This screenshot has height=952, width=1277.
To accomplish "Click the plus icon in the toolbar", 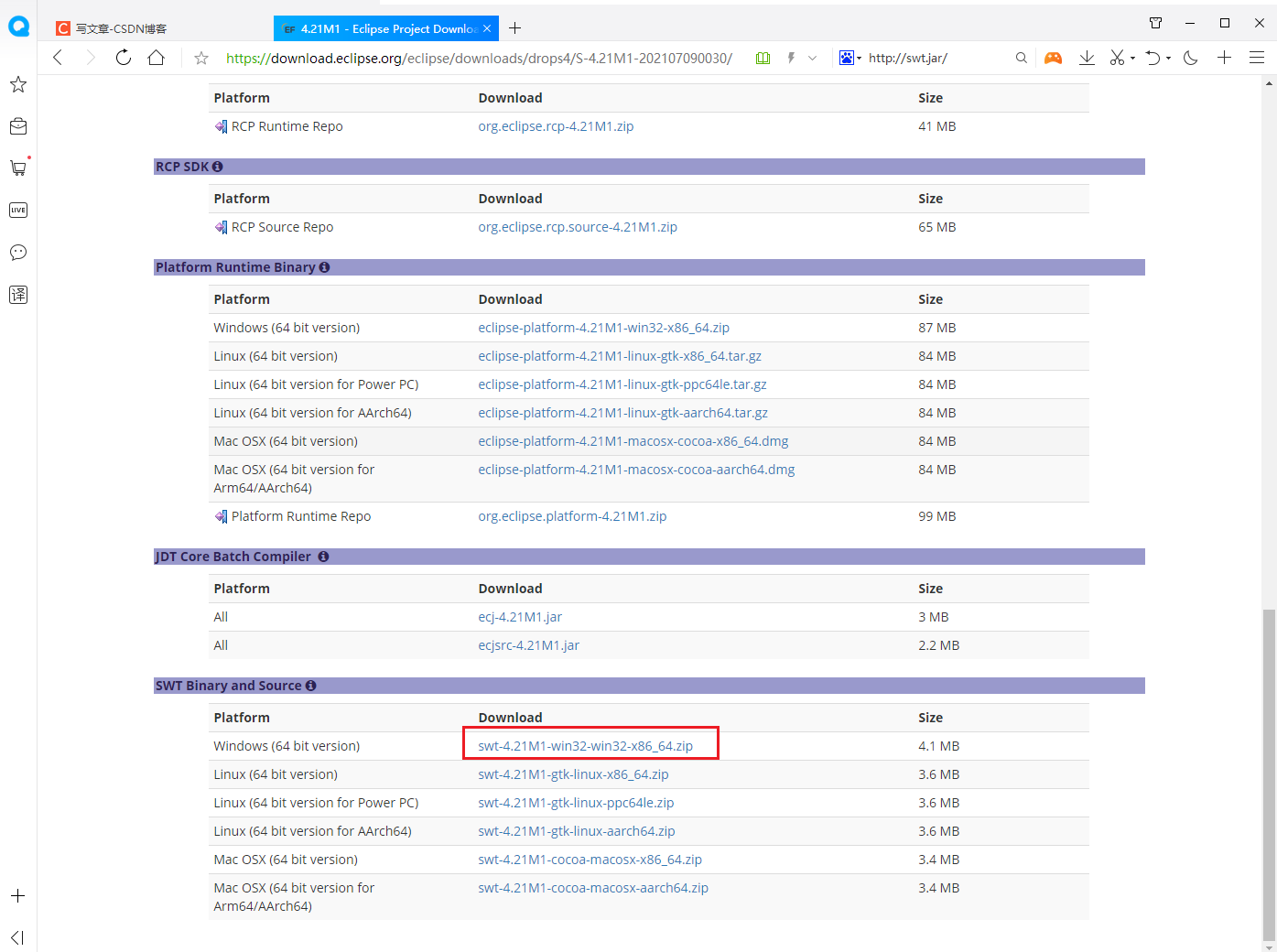I will [1224, 58].
